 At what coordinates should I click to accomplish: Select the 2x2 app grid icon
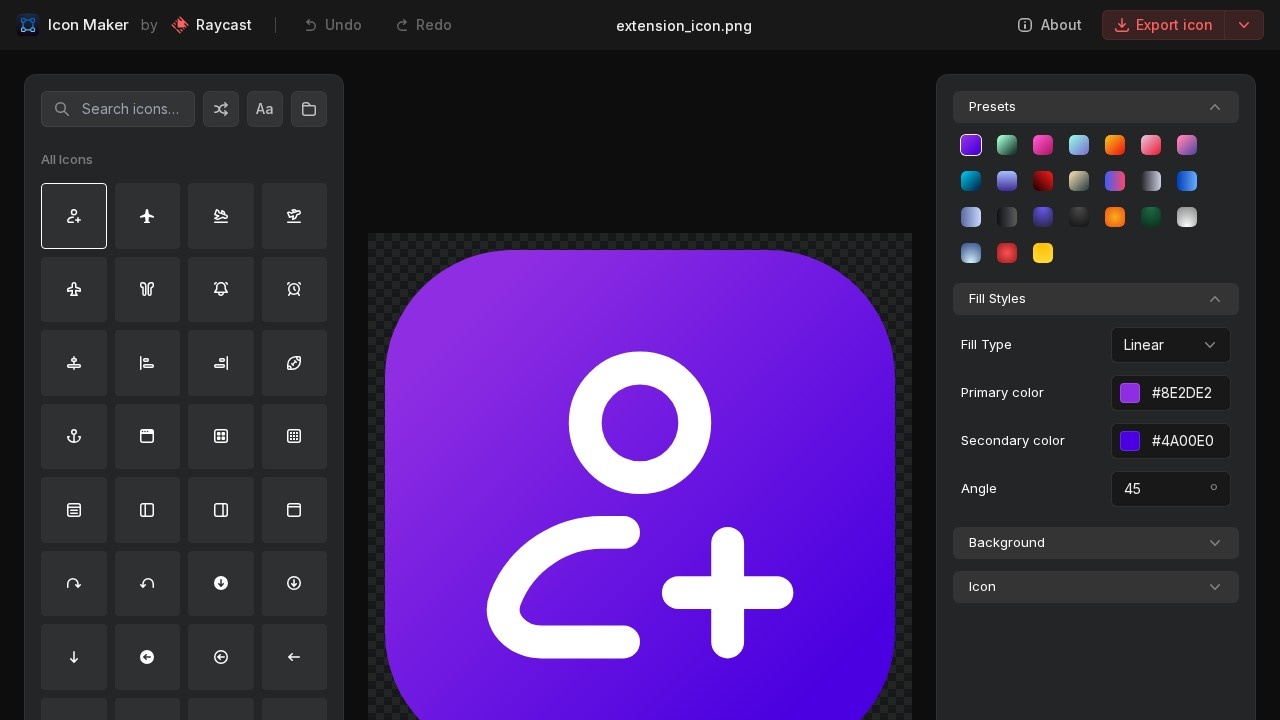[x=221, y=436]
